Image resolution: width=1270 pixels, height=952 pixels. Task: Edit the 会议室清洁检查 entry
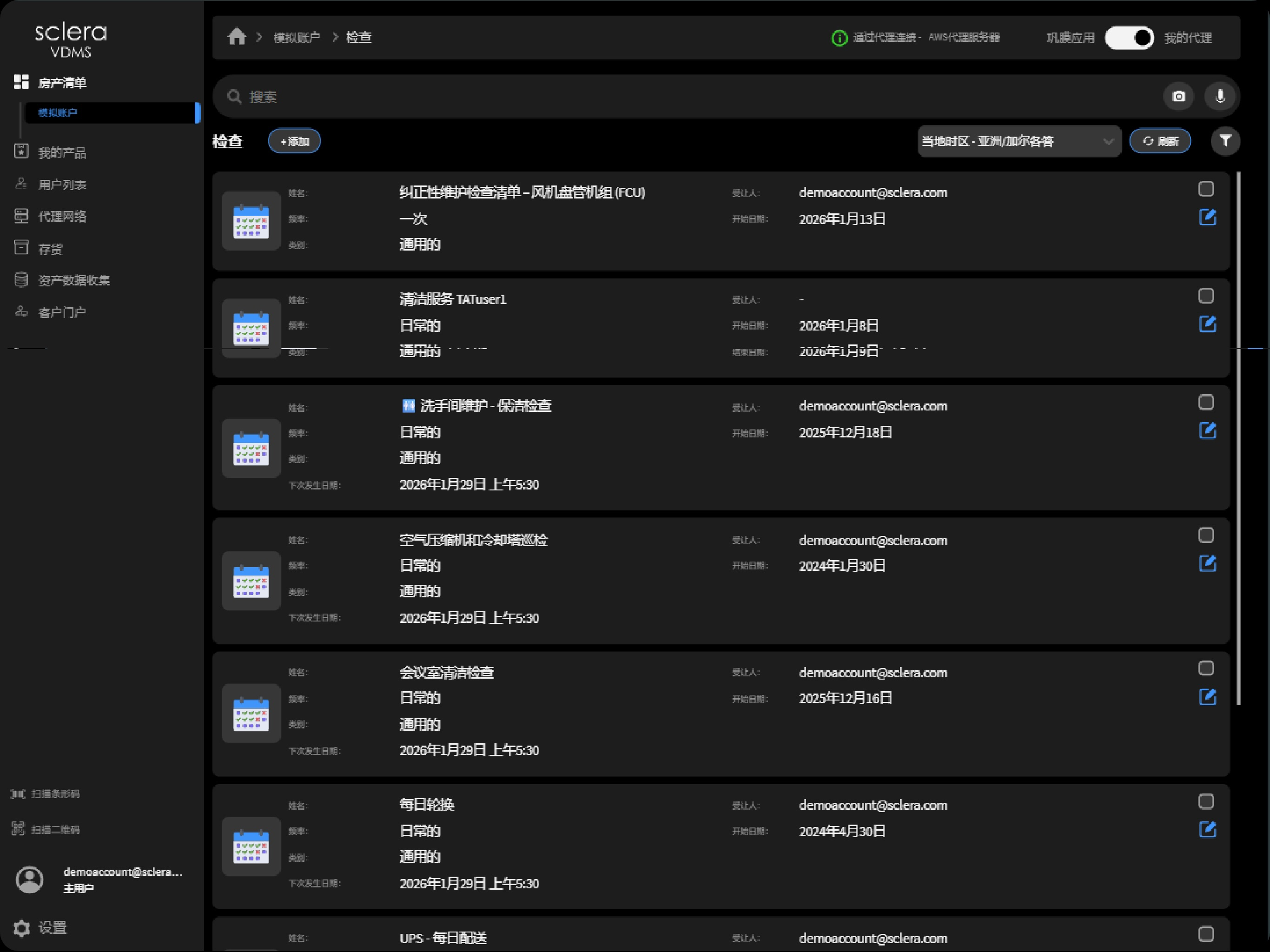pos(1207,697)
